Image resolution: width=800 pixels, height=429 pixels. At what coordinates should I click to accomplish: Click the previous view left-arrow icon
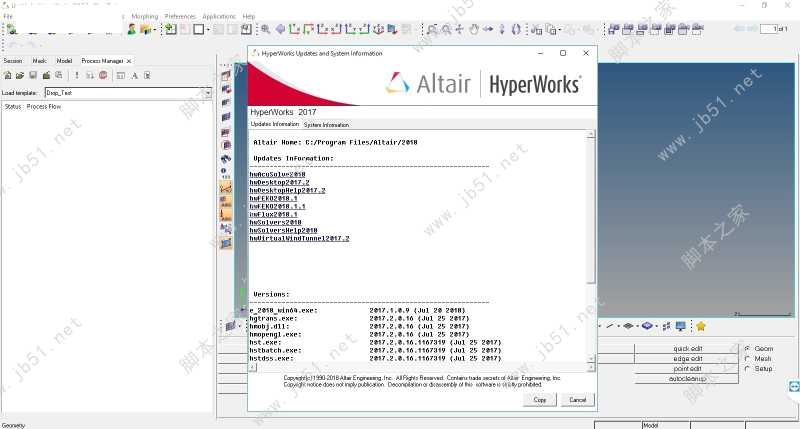tap(280, 30)
